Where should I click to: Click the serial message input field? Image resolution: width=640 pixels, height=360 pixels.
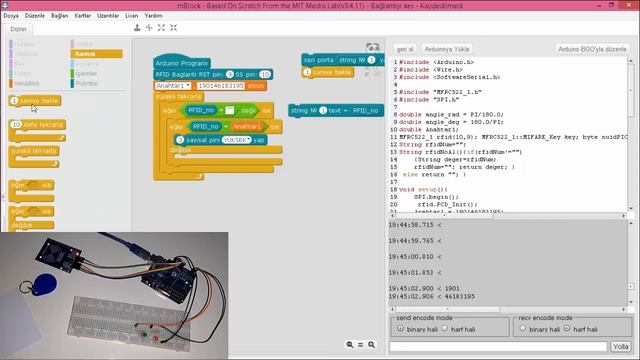pos(498,347)
